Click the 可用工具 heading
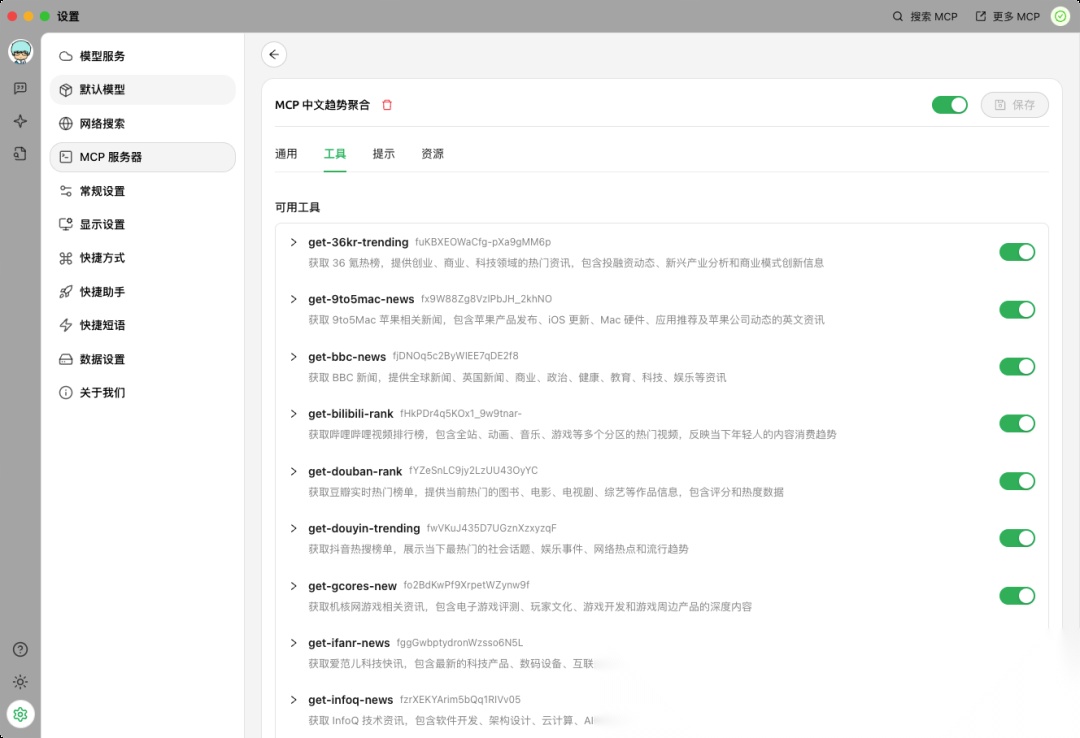Screen dimensions: 1080x738 pos(298,207)
